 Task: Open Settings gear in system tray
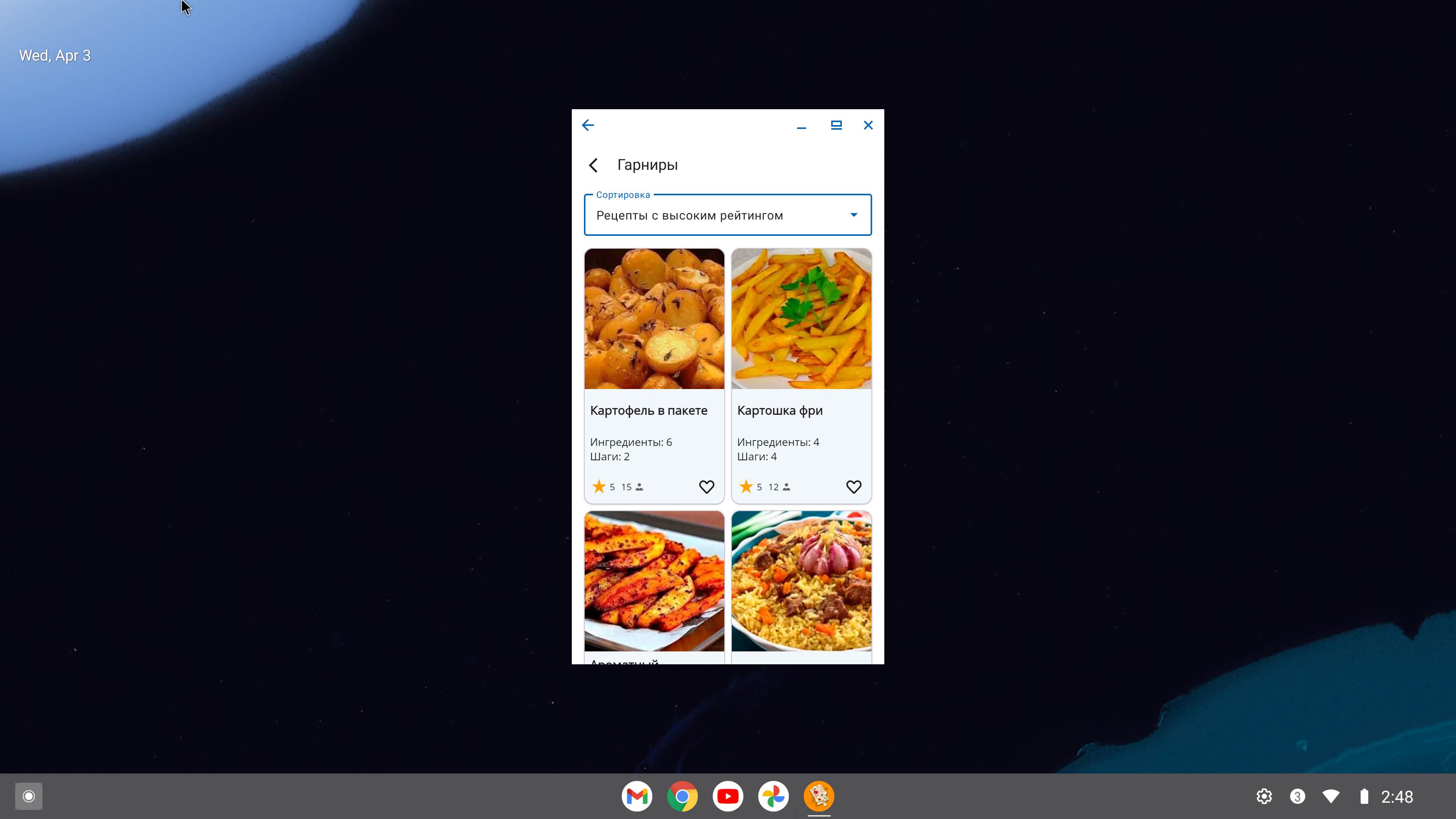[x=1264, y=796]
